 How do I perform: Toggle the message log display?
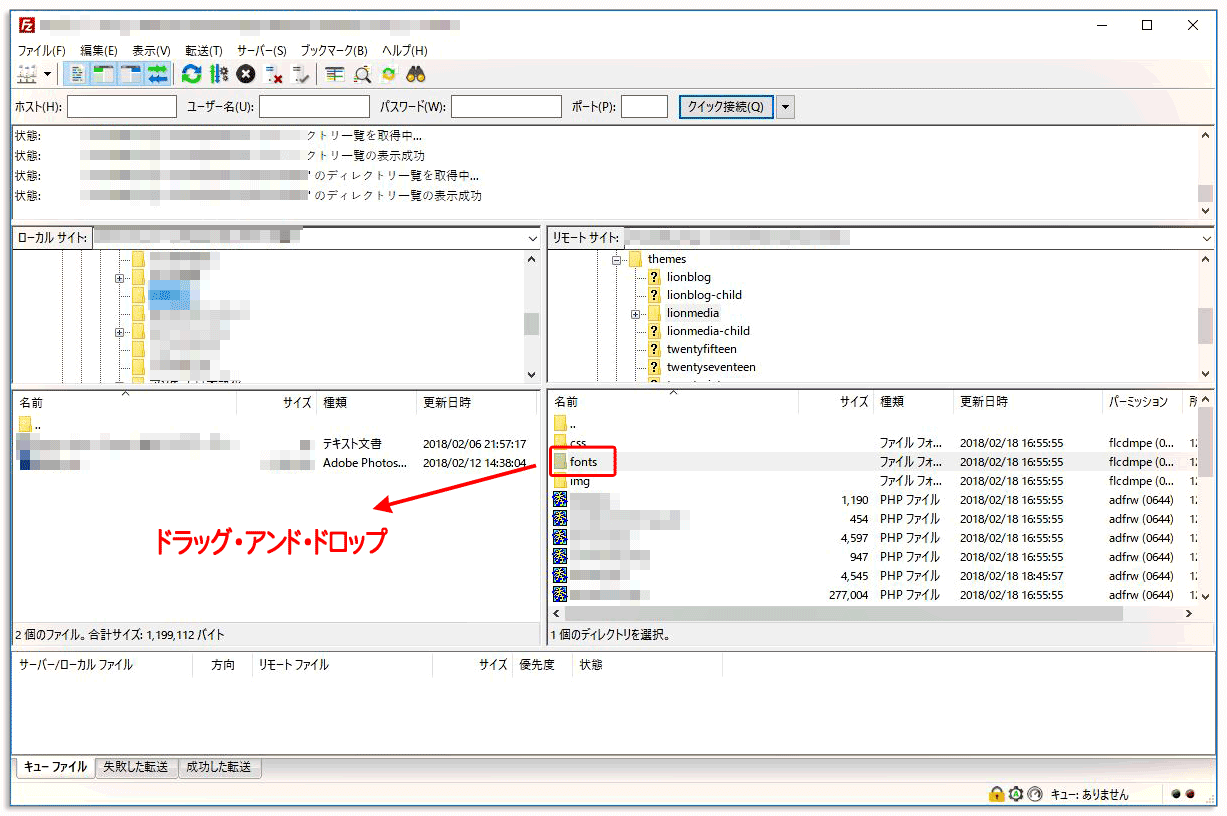click(x=77, y=73)
